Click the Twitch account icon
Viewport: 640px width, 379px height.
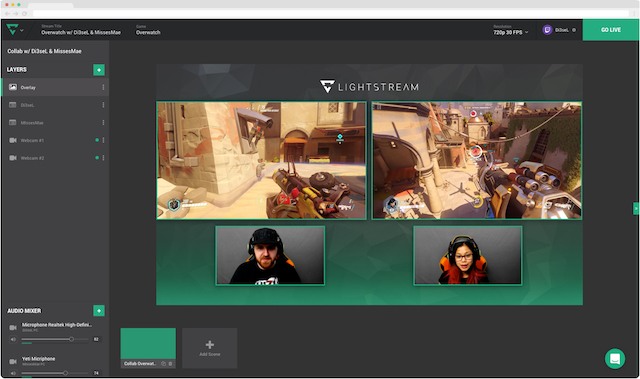[x=547, y=30]
